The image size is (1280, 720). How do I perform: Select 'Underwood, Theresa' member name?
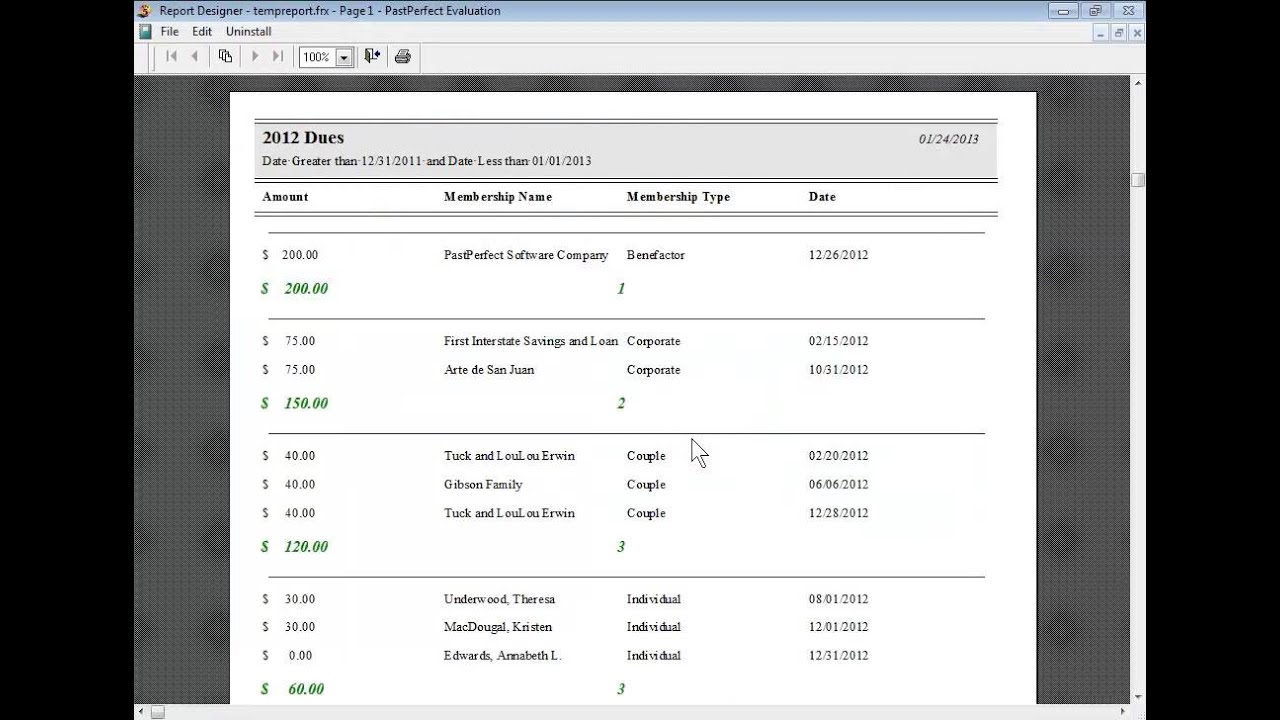coord(499,599)
